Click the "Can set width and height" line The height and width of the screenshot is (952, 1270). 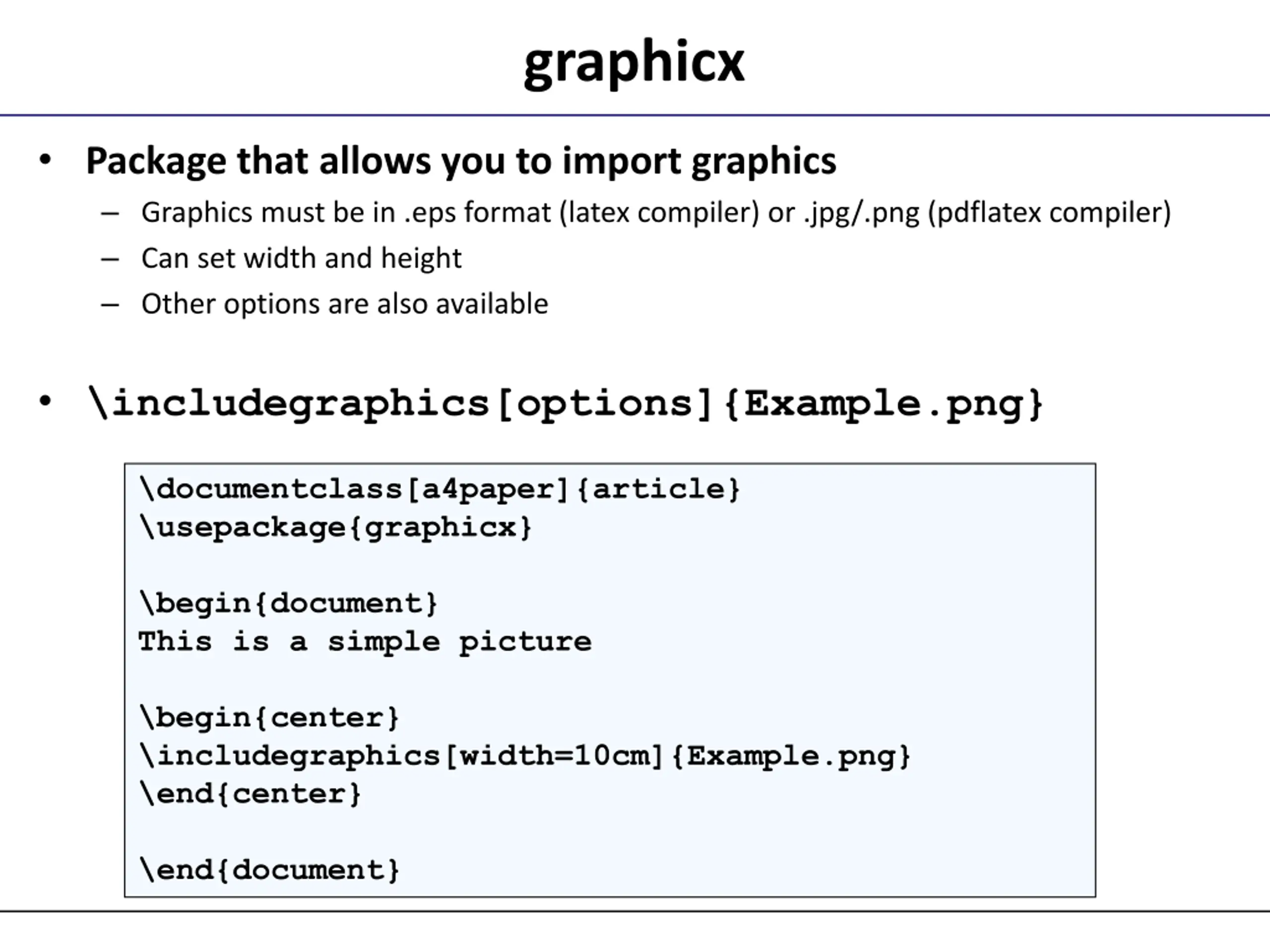301,258
